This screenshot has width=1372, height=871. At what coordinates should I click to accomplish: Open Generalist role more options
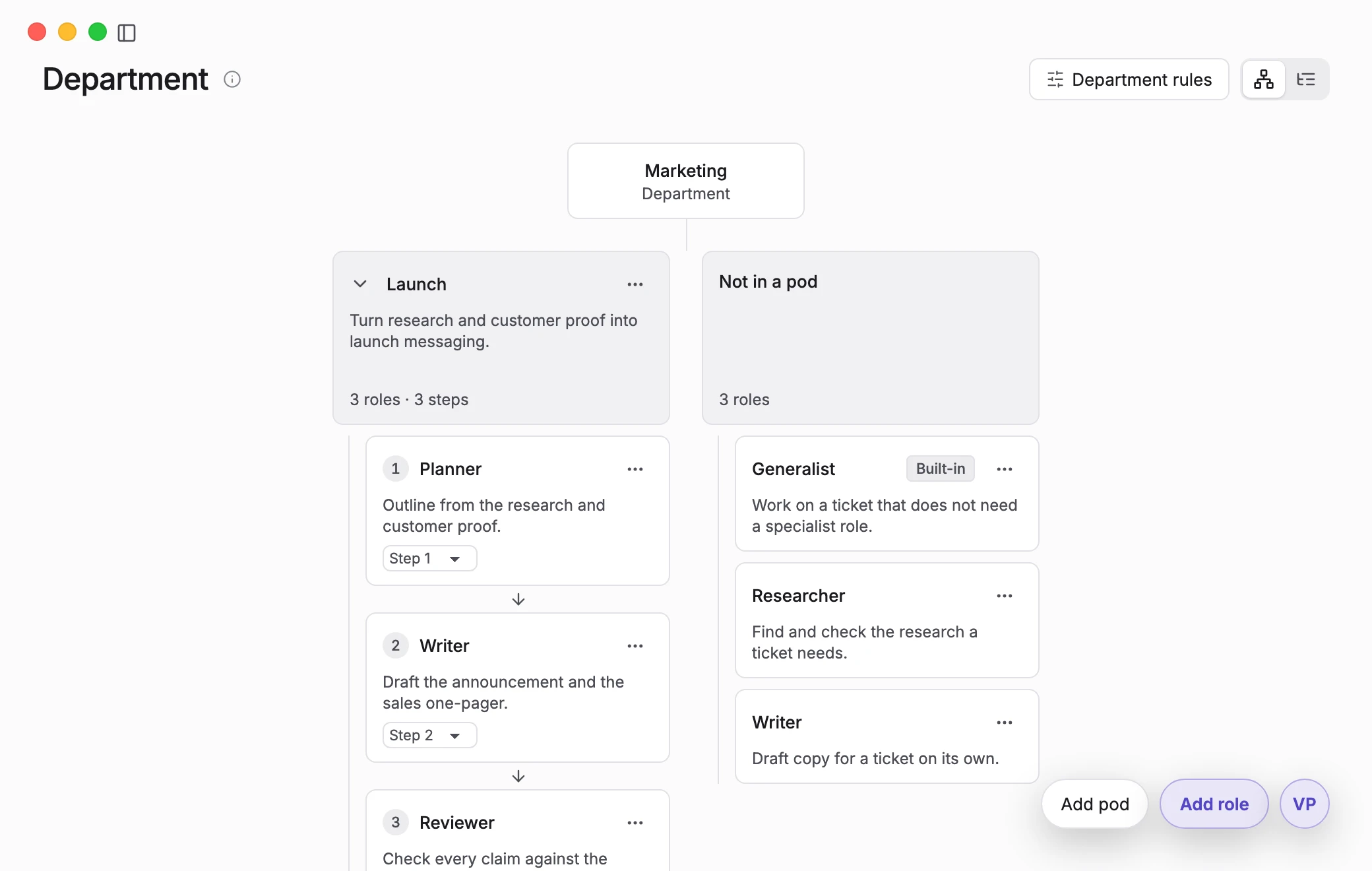coord(1005,469)
